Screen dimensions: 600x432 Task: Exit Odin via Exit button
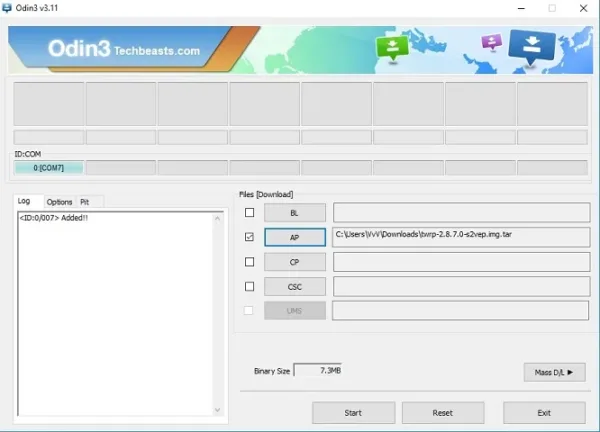[x=544, y=412]
